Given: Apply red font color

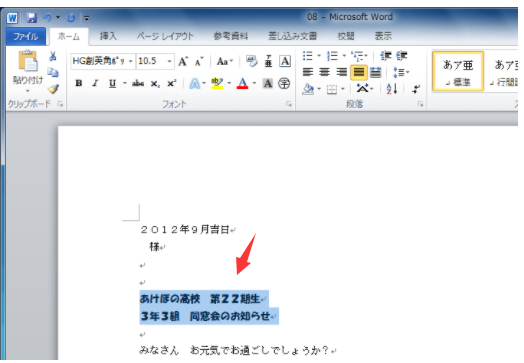Looking at the screenshot, I should [243, 83].
